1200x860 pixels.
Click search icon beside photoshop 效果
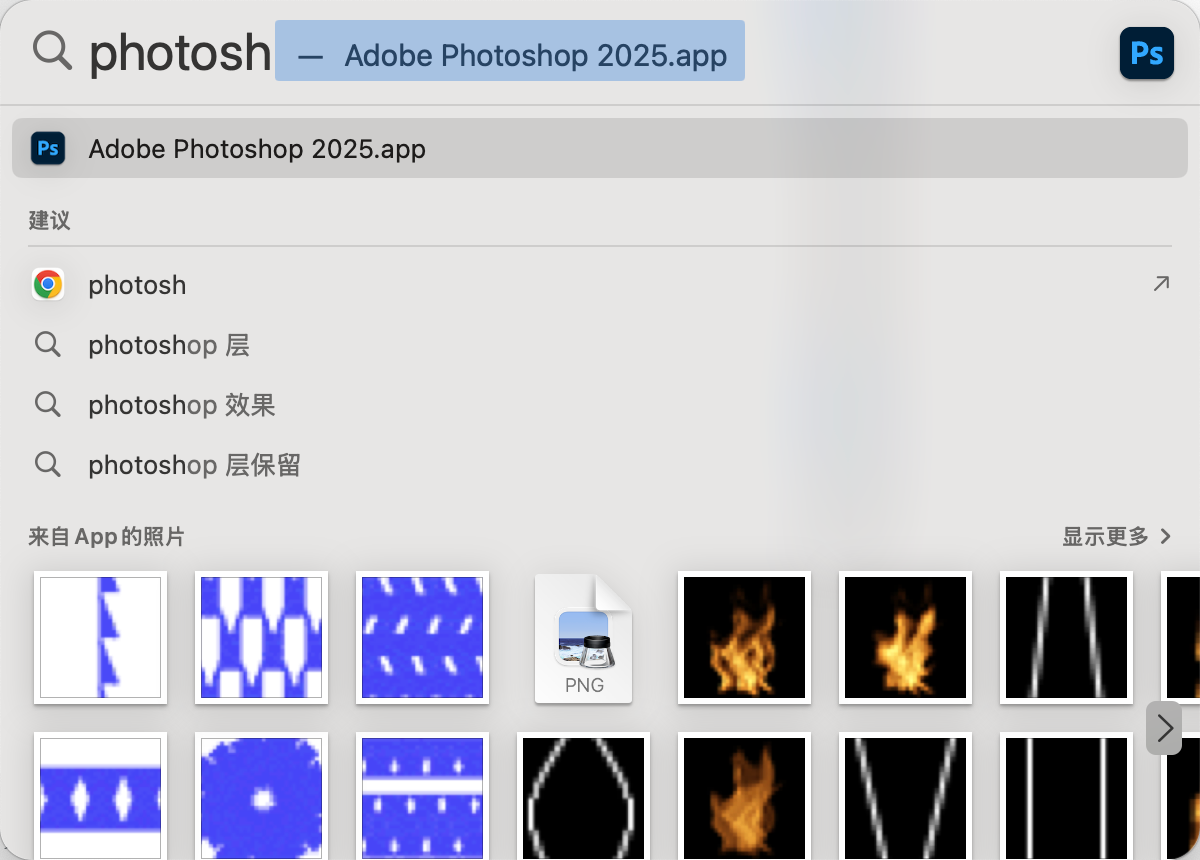47,405
